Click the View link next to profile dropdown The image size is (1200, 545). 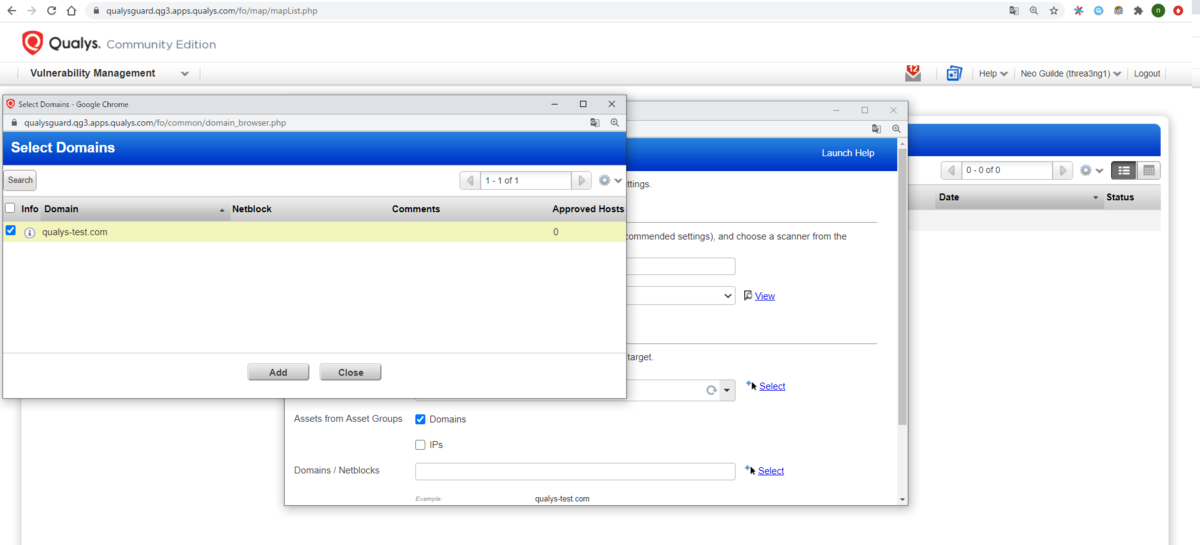[x=765, y=296]
